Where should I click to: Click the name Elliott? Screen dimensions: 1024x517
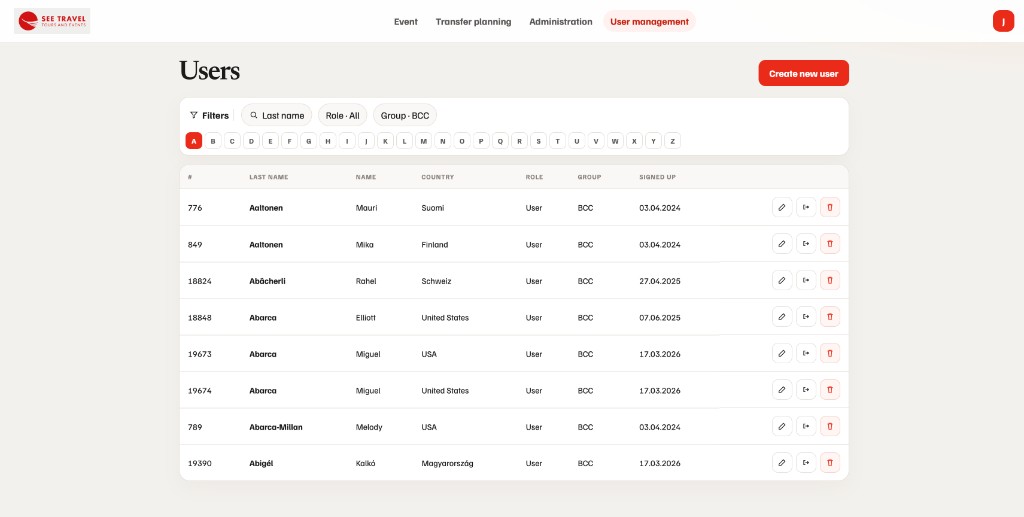pyautogui.click(x=366, y=318)
